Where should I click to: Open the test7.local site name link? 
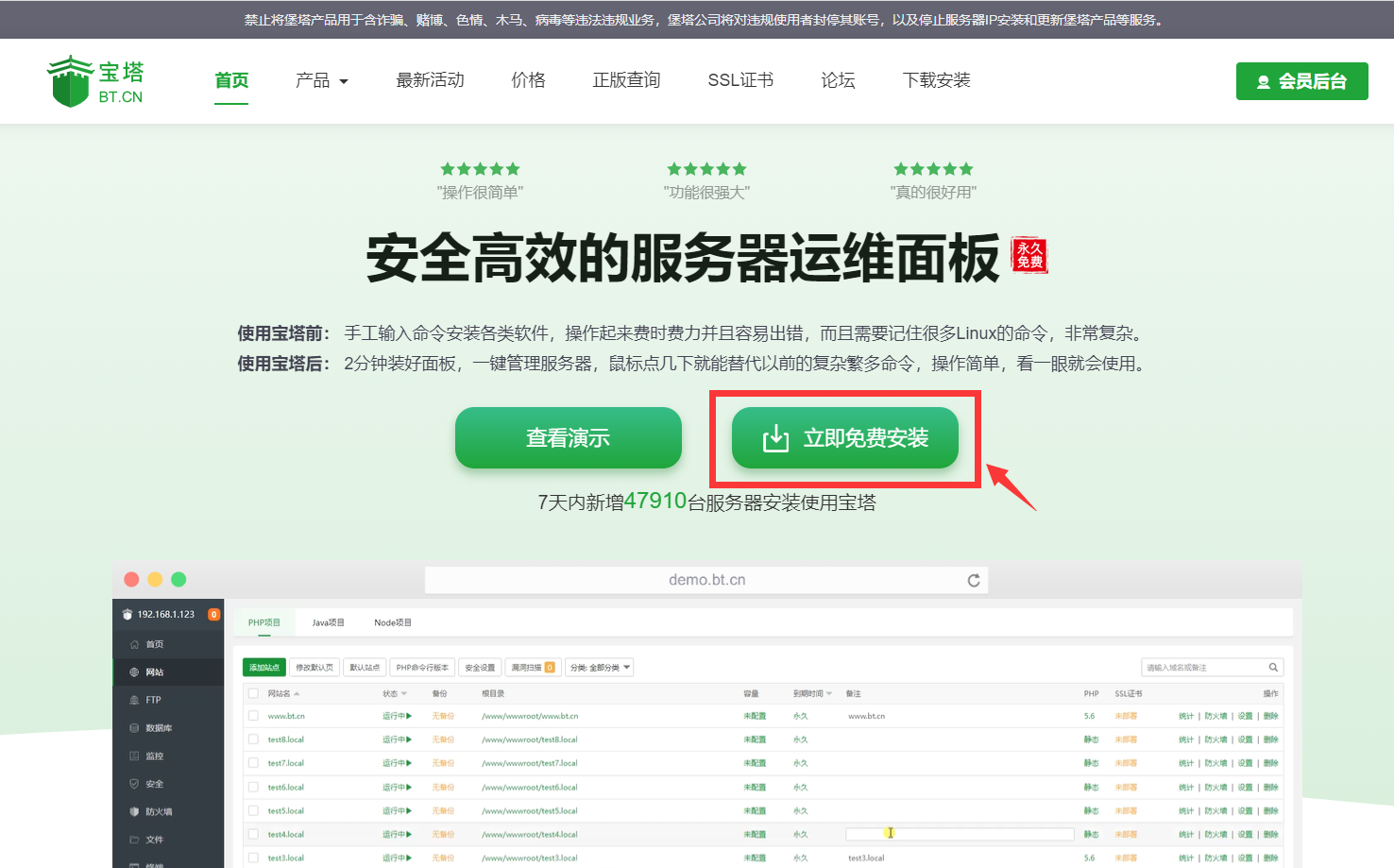coord(286,763)
